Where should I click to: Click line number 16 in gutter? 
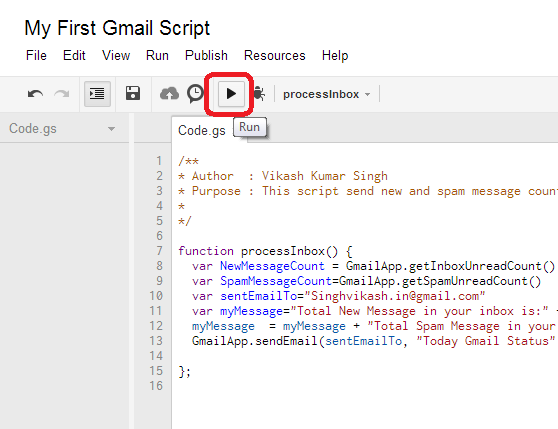tap(156, 386)
